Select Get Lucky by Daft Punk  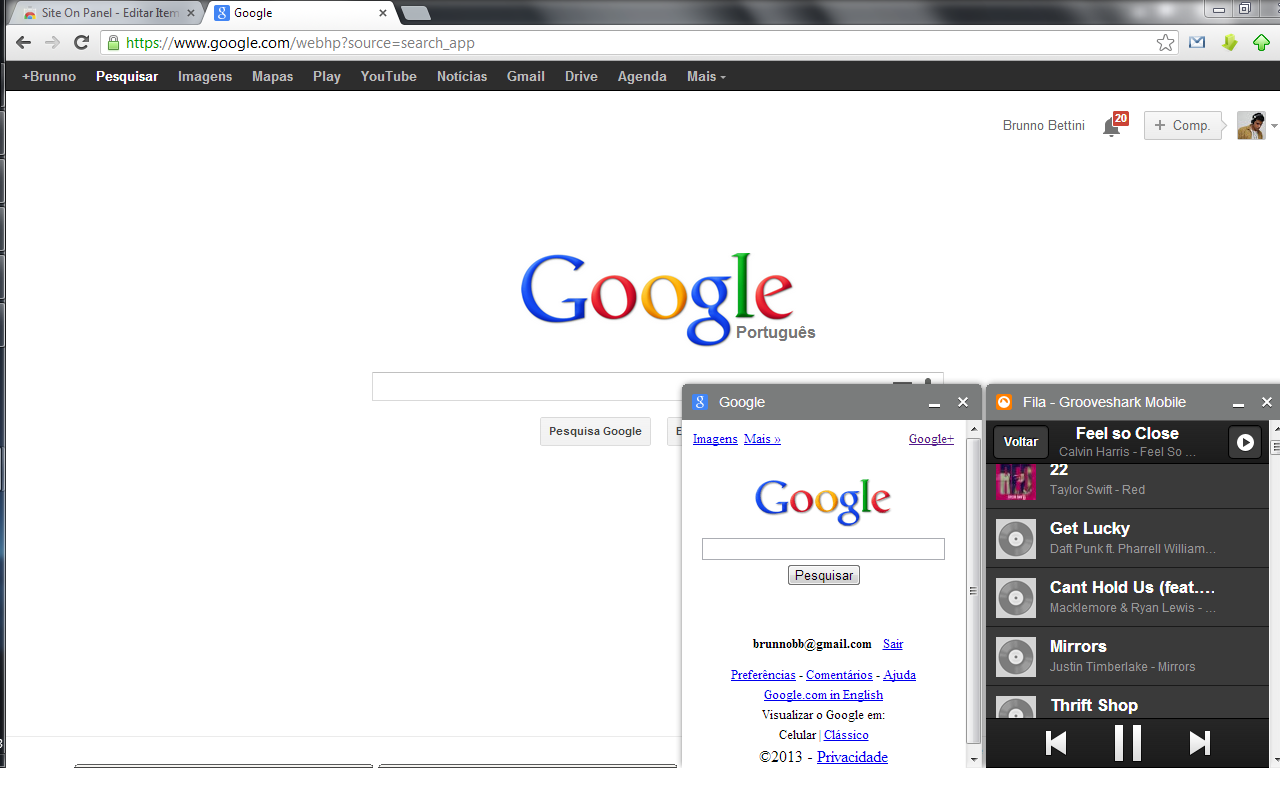pyautogui.click(x=1127, y=539)
